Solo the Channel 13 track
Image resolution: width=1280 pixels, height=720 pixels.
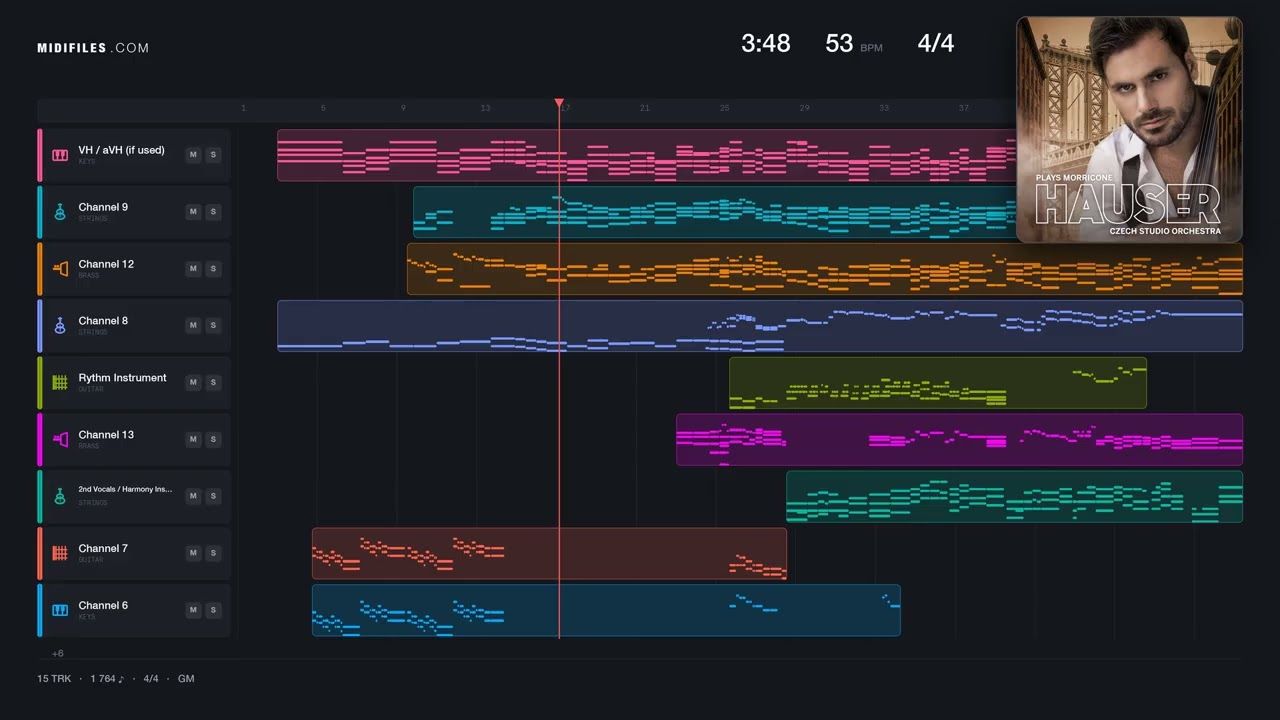point(213,440)
